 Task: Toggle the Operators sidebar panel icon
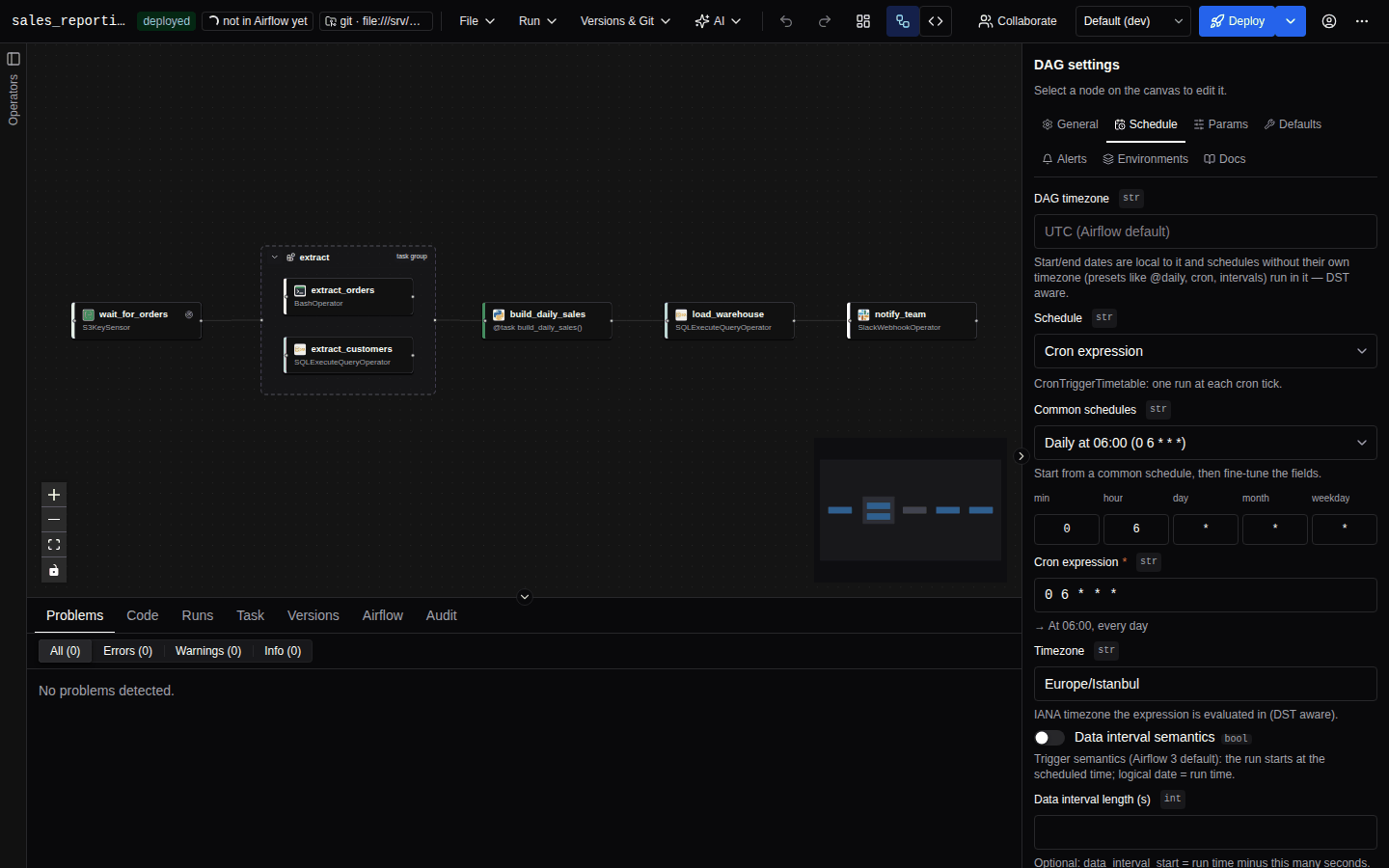[14, 59]
